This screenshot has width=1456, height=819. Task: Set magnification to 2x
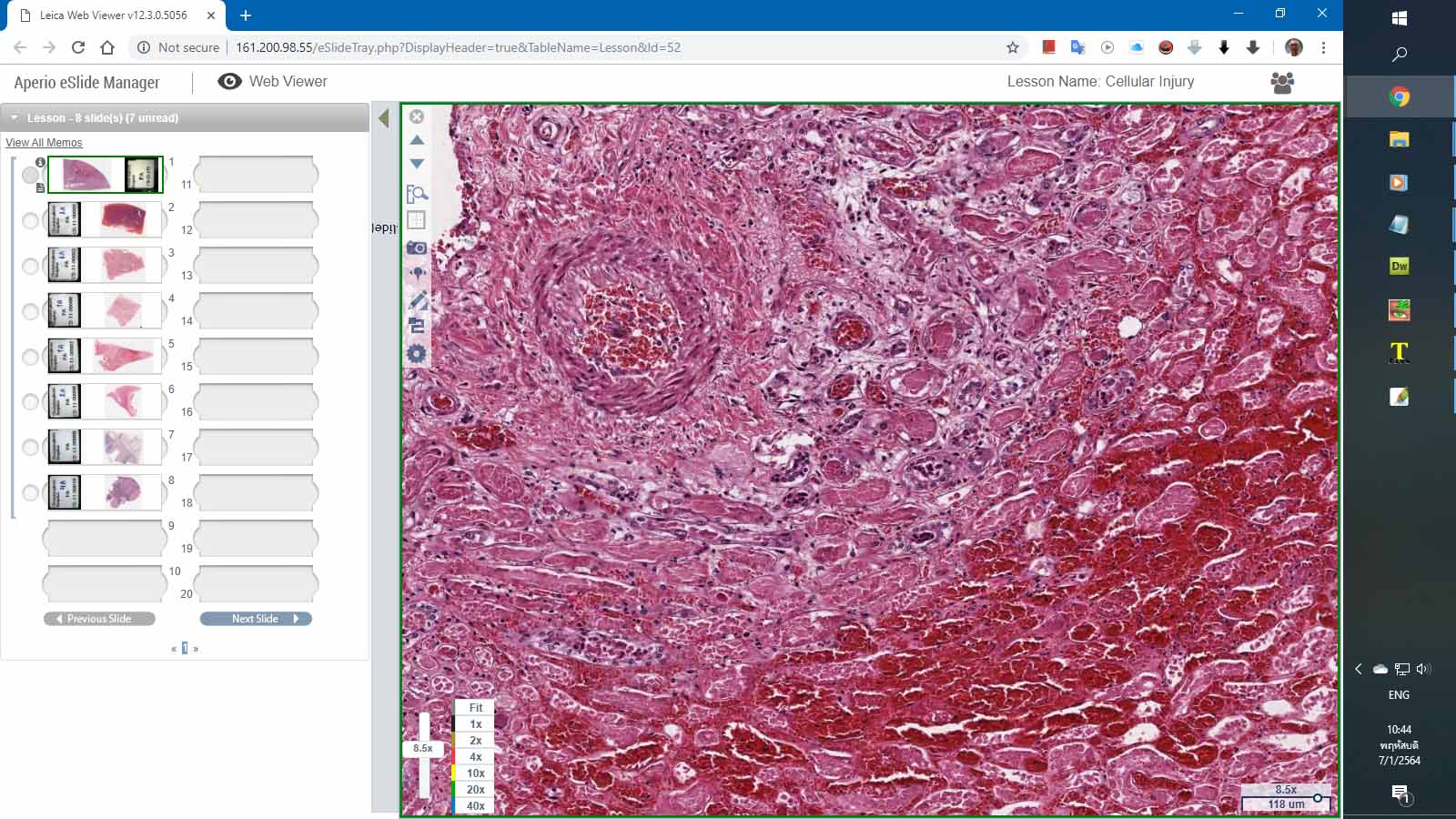(475, 740)
